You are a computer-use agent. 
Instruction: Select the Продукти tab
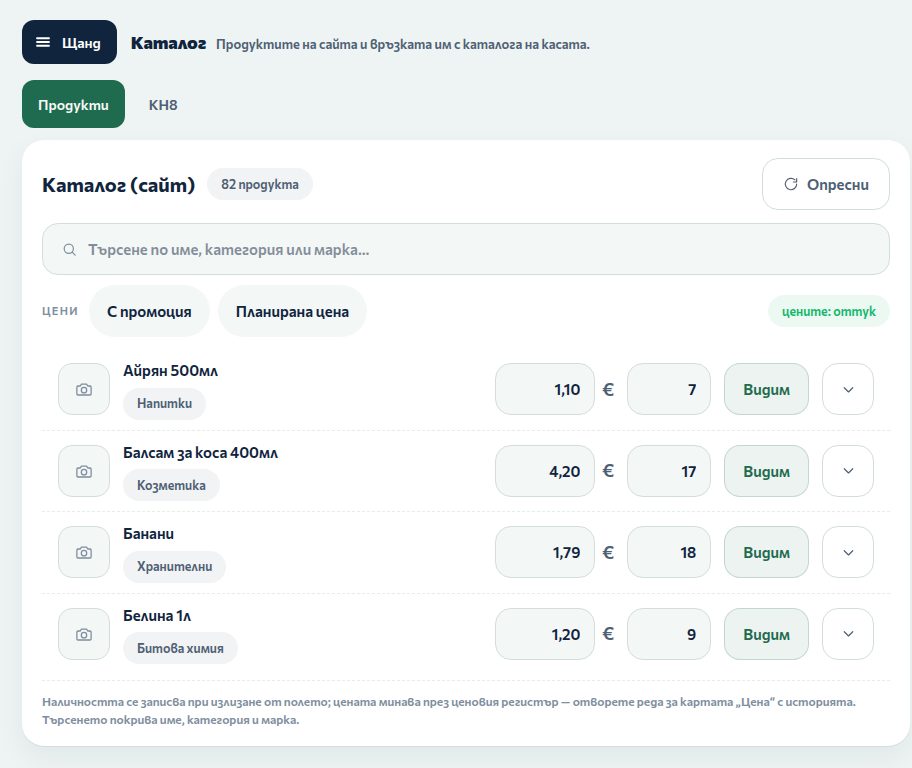(73, 104)
